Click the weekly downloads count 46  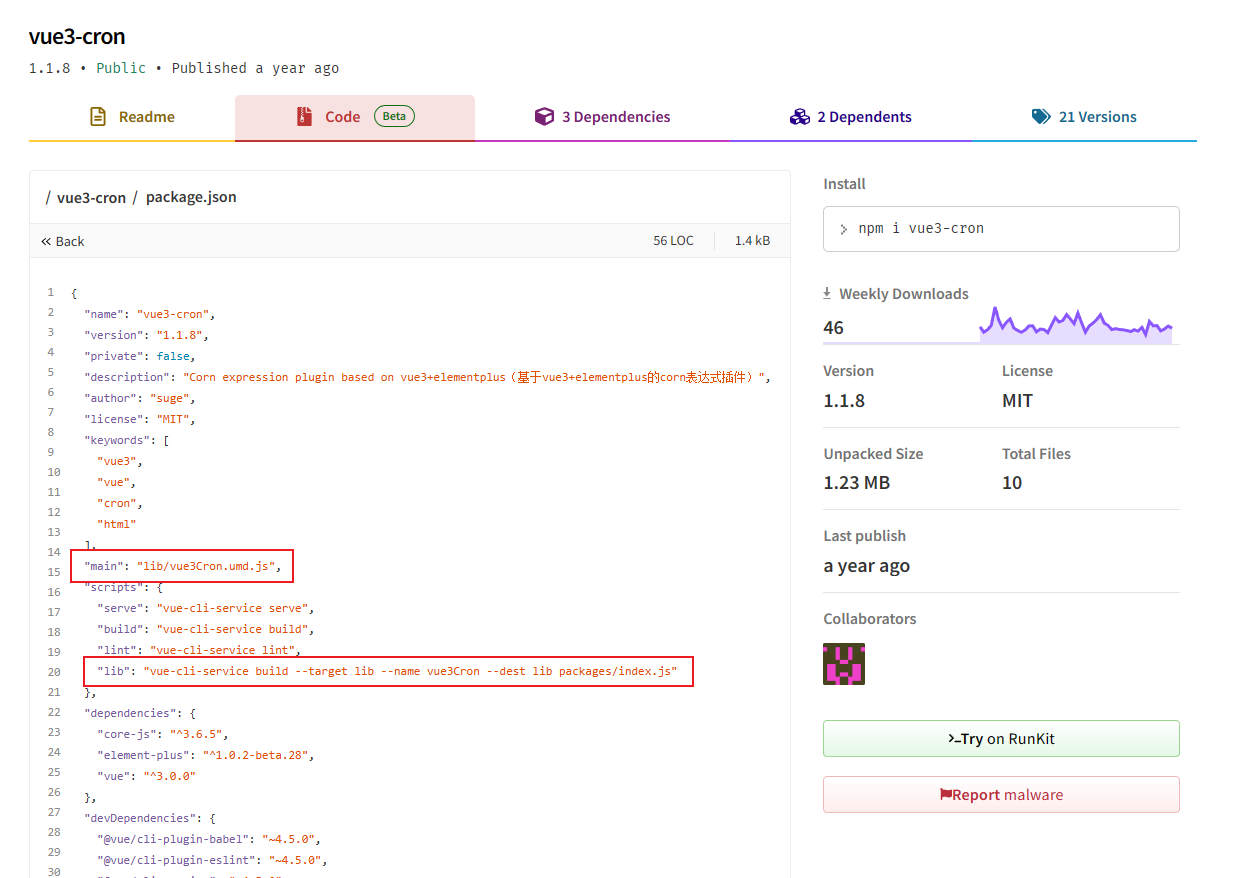point(833,327)
